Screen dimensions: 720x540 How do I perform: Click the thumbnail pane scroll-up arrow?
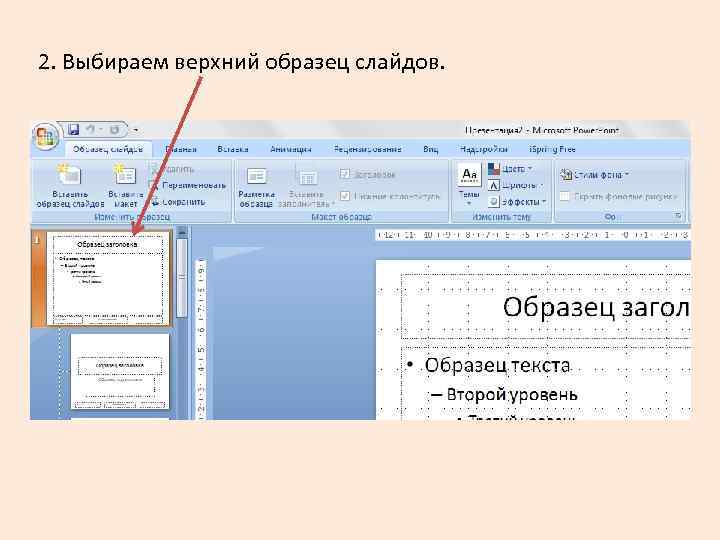coord(182,231)
